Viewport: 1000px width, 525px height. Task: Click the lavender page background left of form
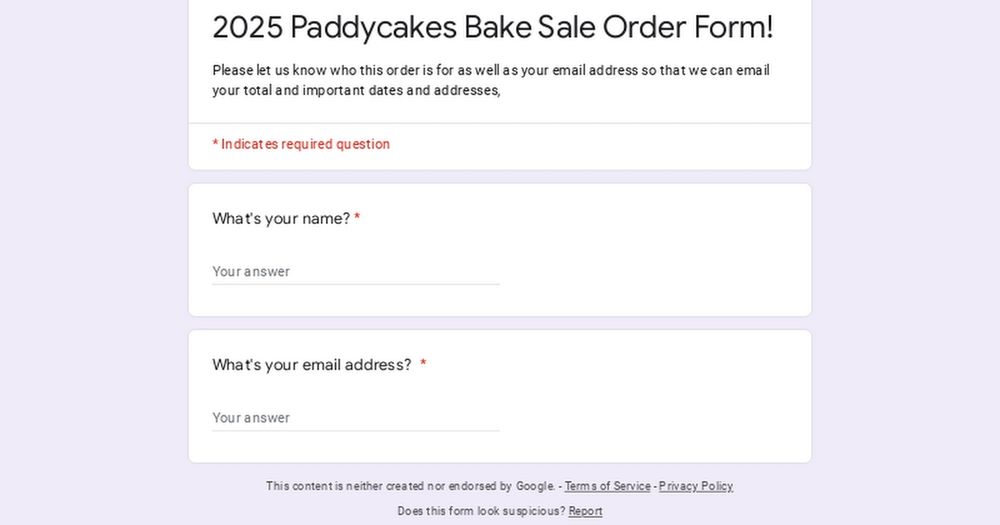coord(94,262)
